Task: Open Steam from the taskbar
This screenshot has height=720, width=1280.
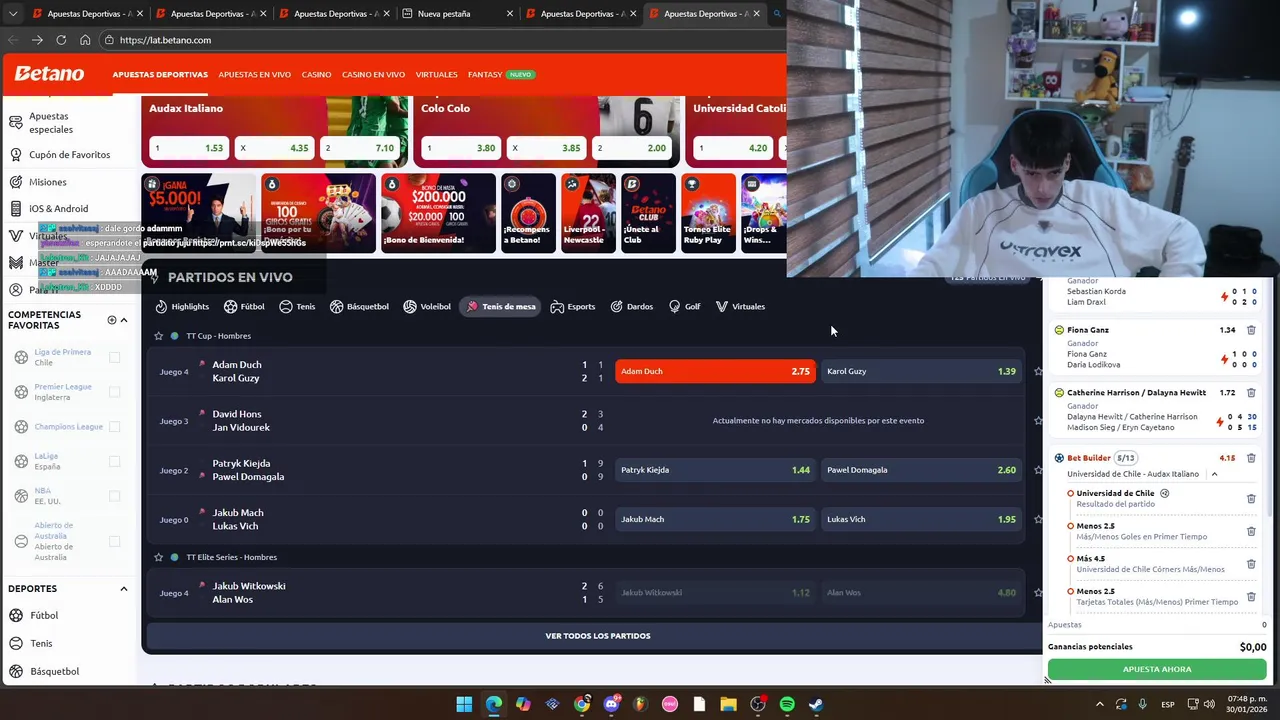Action: [x=816, y=704]
